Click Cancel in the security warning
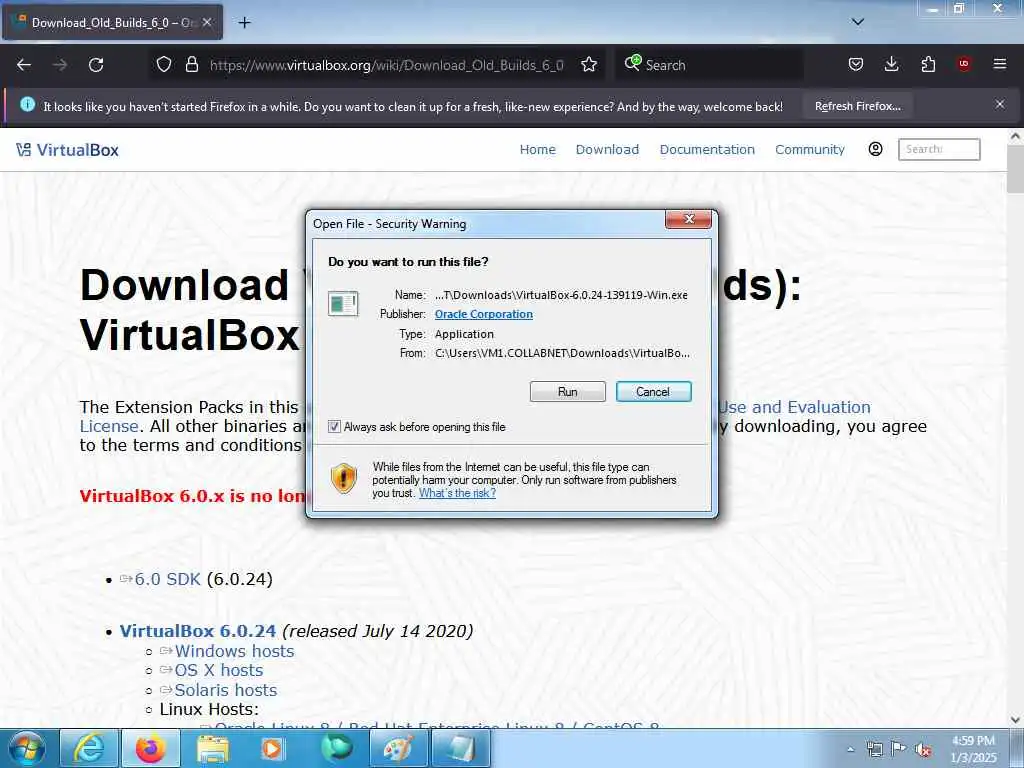Screen dimensions: 1024x768 coord(653,392)
